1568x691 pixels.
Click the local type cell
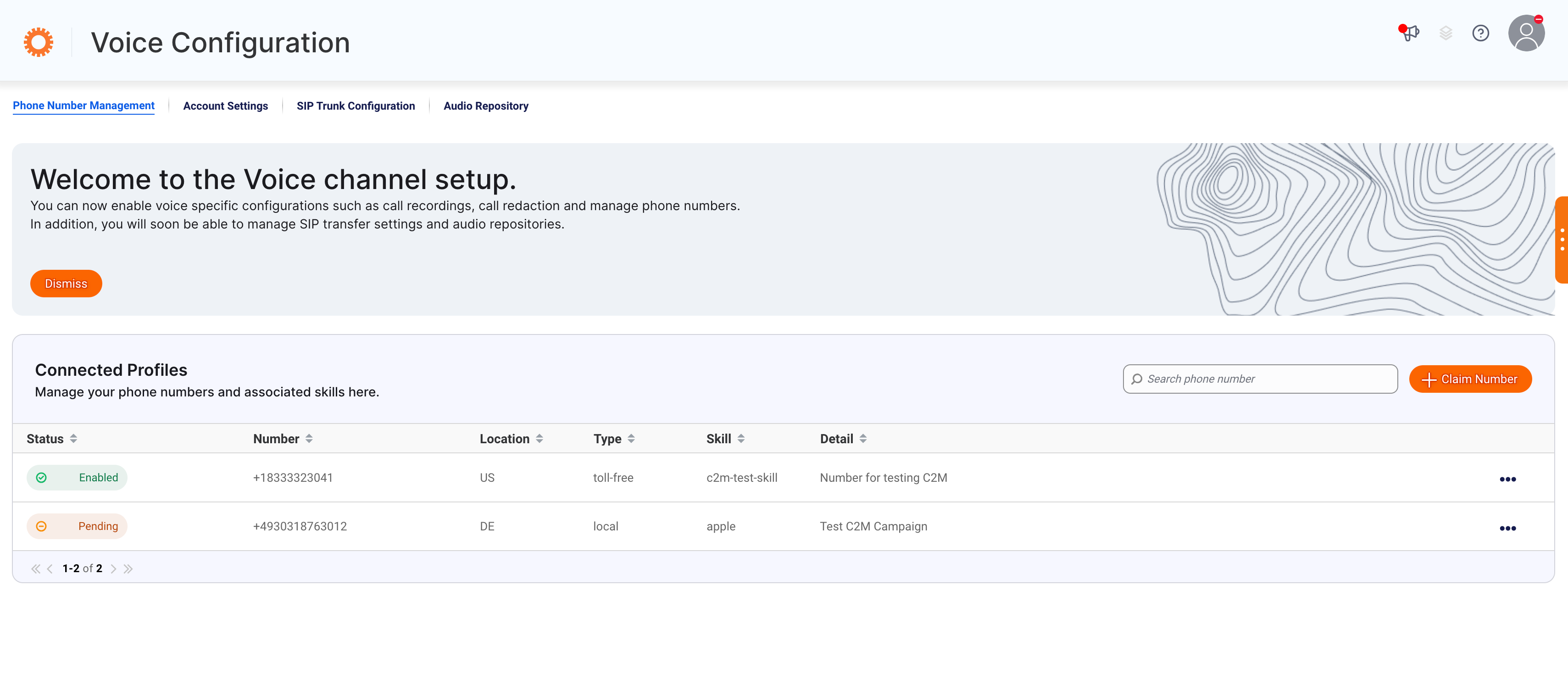606,527
